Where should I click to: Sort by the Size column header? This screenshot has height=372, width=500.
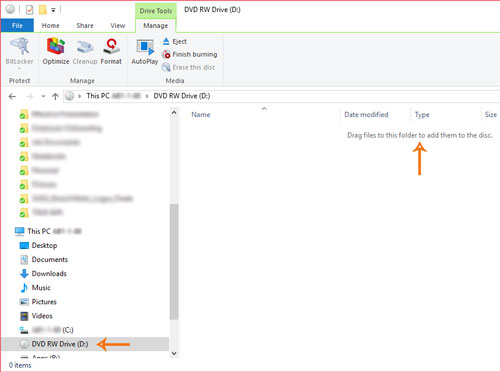point(491,115)
